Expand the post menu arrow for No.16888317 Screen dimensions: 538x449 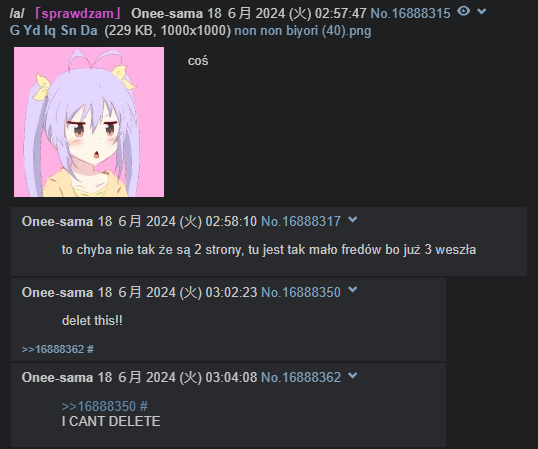pyautogui.click(x=352, y=220)
